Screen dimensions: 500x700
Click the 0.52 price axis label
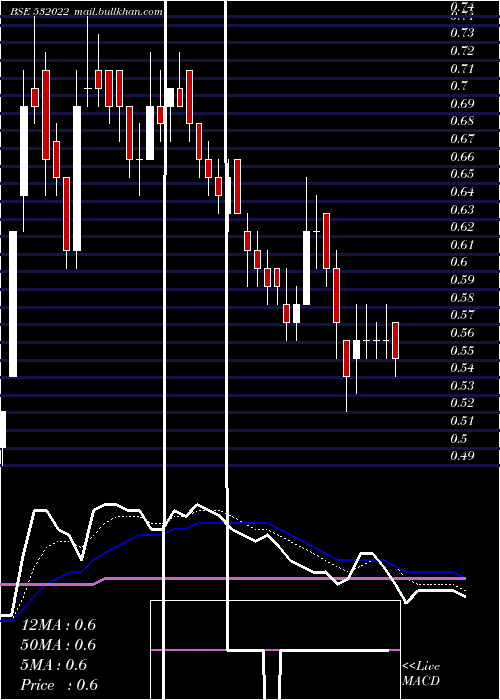click(462, 403)
